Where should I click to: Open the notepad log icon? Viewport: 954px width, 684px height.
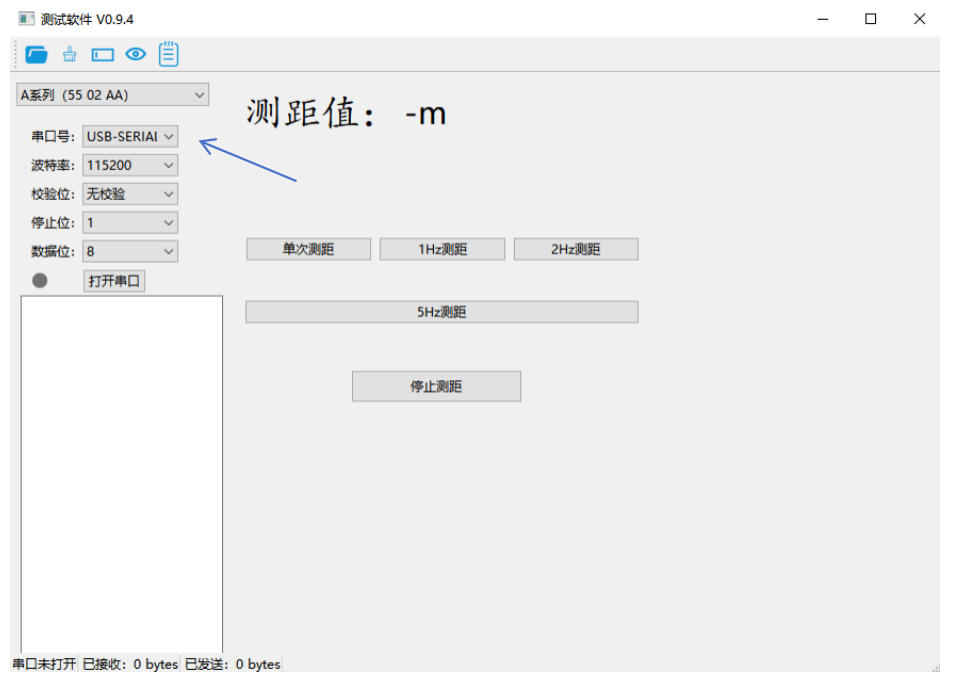coord(169,54)
